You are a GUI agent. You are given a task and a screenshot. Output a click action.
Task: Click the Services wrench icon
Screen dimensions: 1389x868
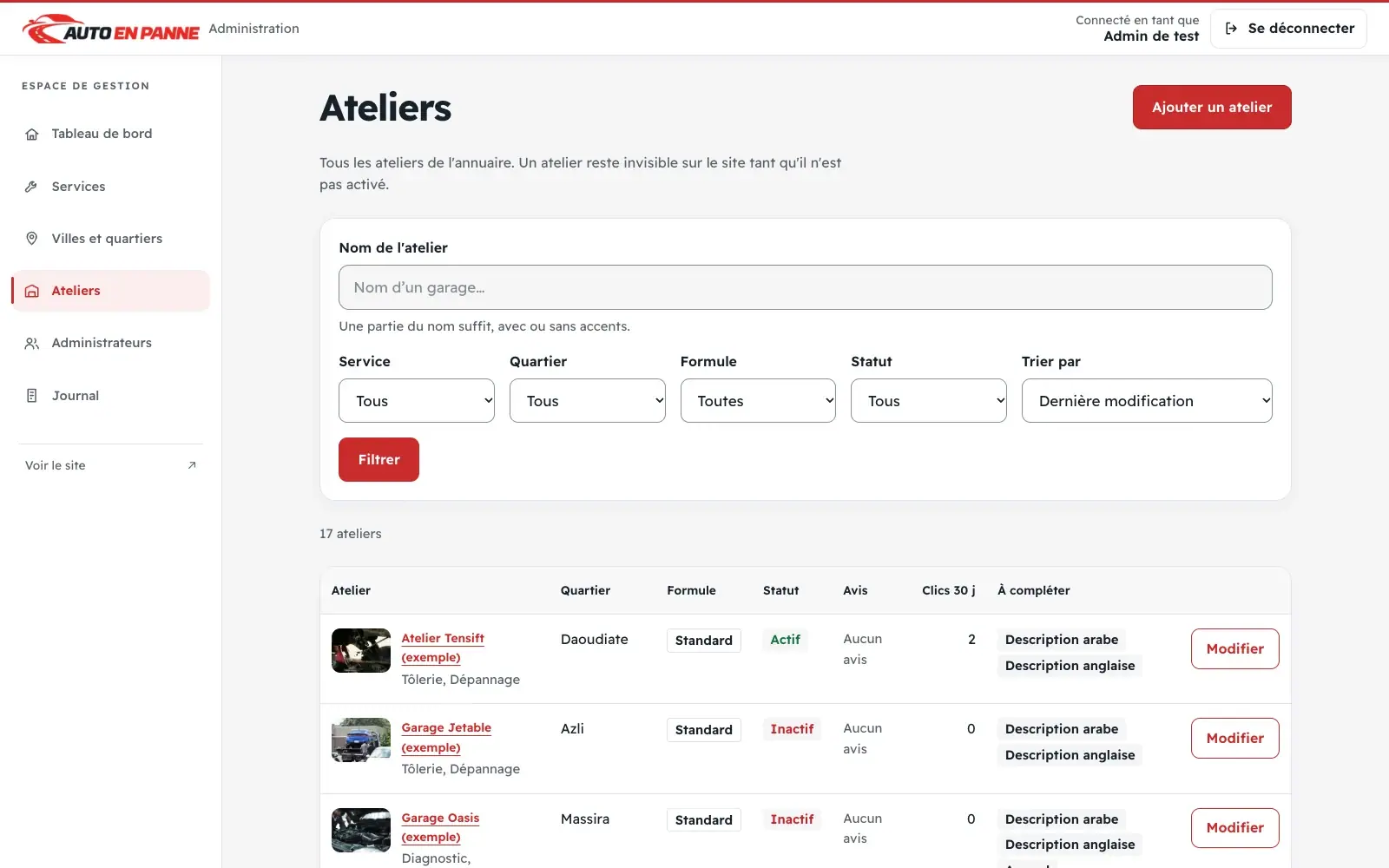click(x=32, y=187)
